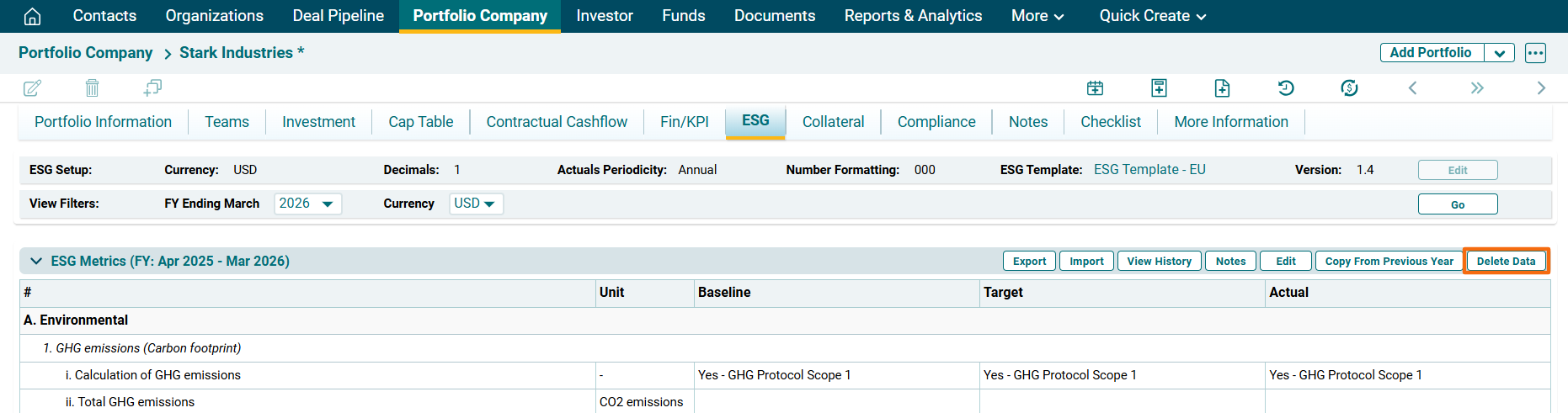The image size is (1568, 413).
Task: Open the Currency USD filter dropdown
Action: [475, 204]
